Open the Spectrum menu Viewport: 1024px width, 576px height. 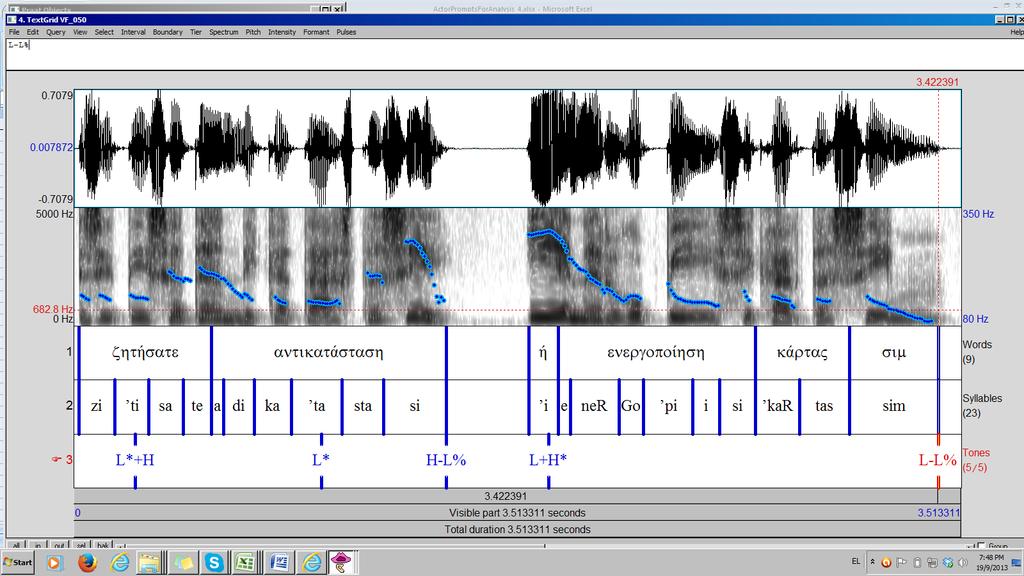click(x=223, y=32)
